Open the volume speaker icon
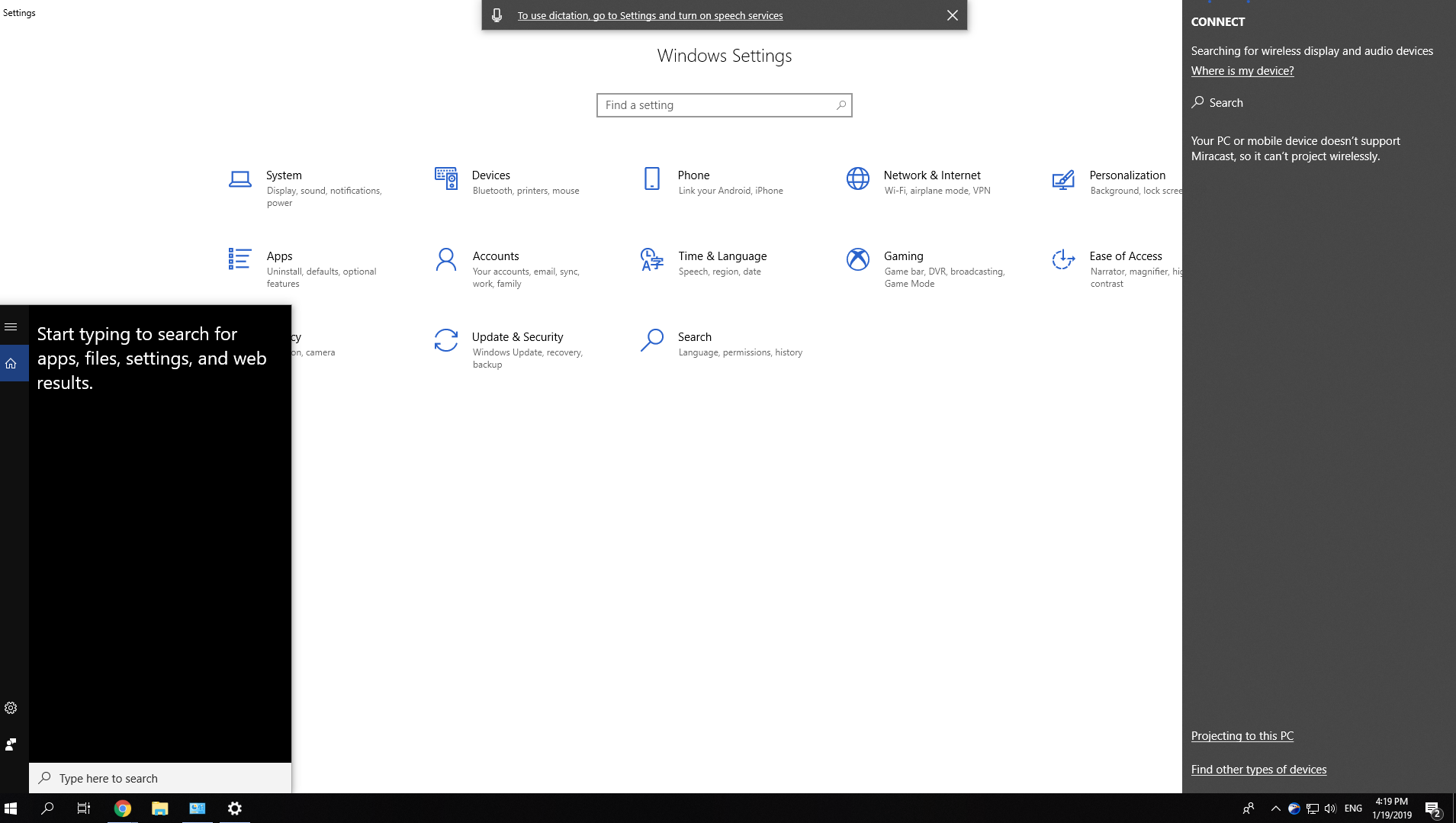The height and width of the screenshot is (823, 1456). (1330, 809)
